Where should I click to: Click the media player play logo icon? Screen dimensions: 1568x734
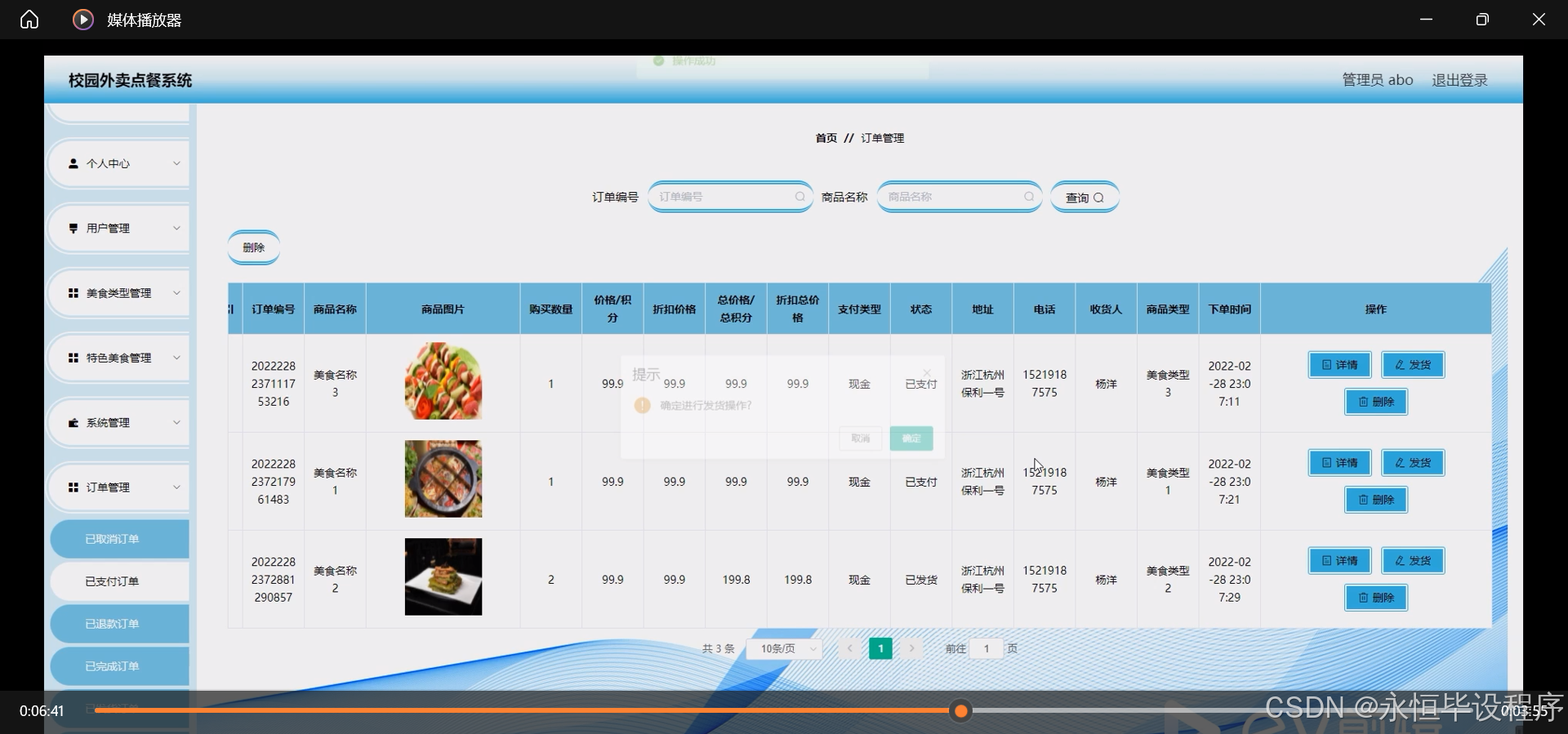[x=83, y=20]
